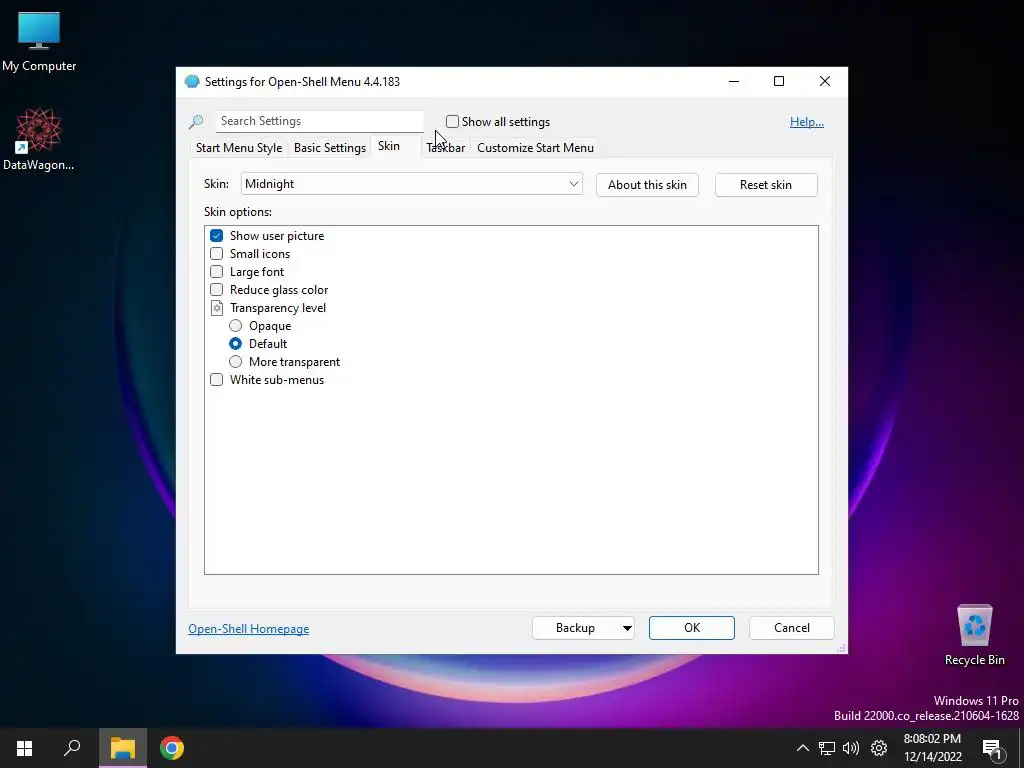Close the Open-Shell settings window
Viewport: 1024px width, 768px height.
pos(825,81)
